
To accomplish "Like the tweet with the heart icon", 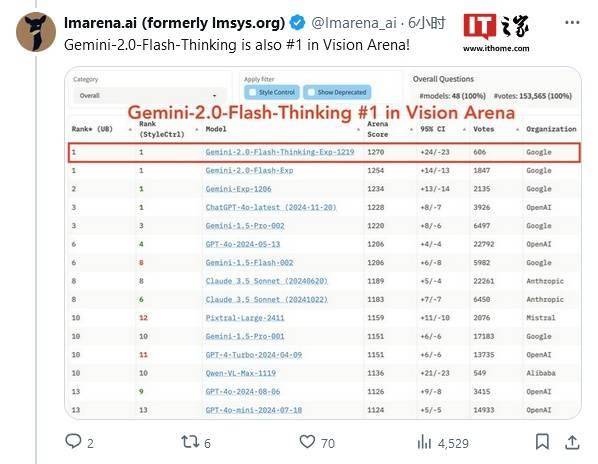I will click(x=307, y=442).
